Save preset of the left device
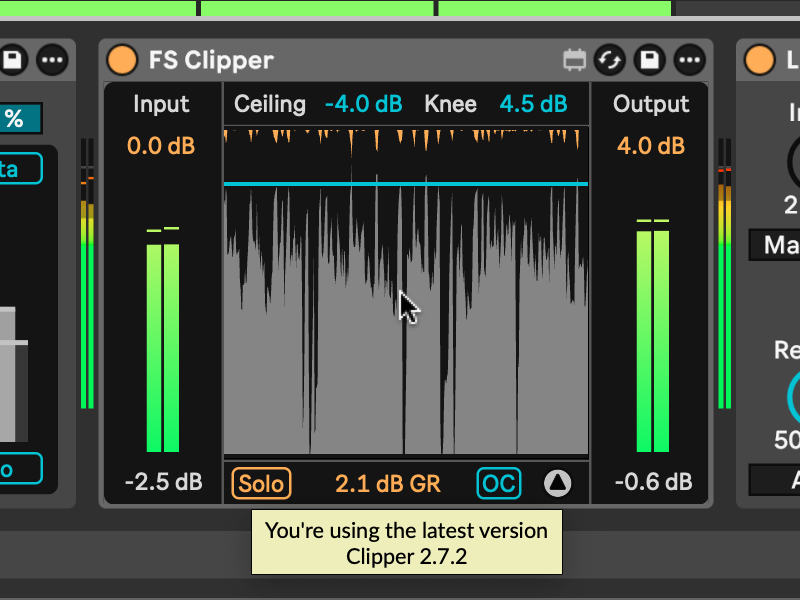The image size is (800, 600). click(12, 60)
